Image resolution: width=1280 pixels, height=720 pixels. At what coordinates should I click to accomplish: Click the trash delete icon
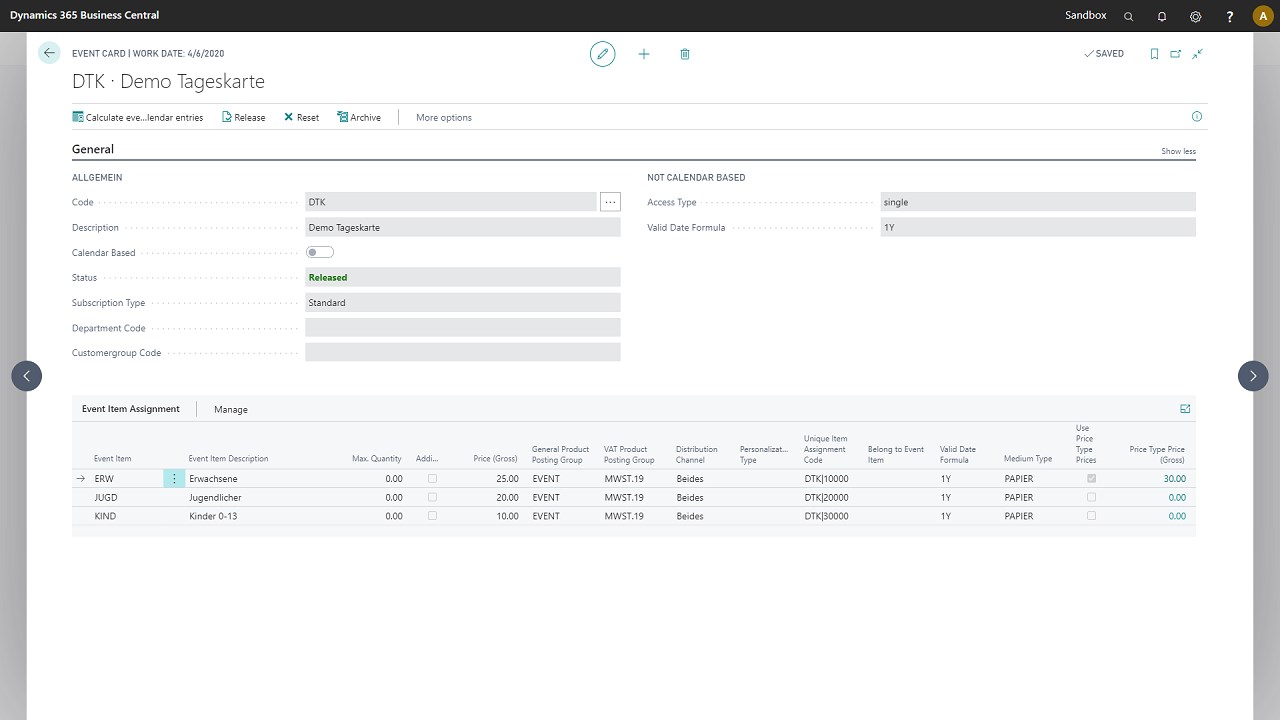tap(685, 54)
